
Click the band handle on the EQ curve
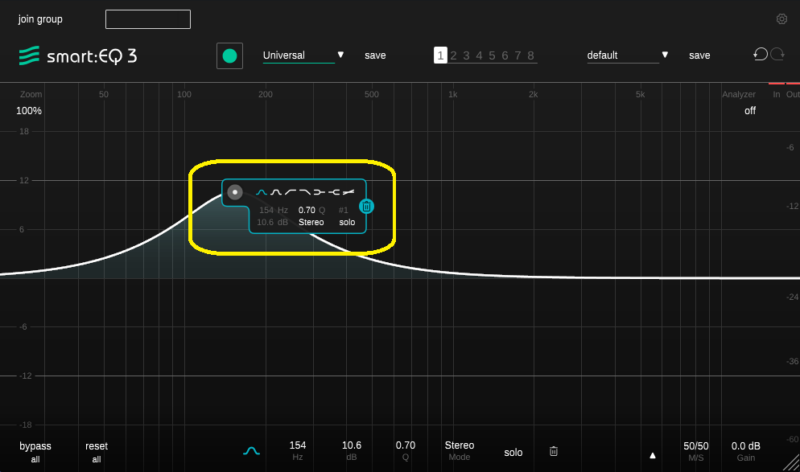(234, 192)
